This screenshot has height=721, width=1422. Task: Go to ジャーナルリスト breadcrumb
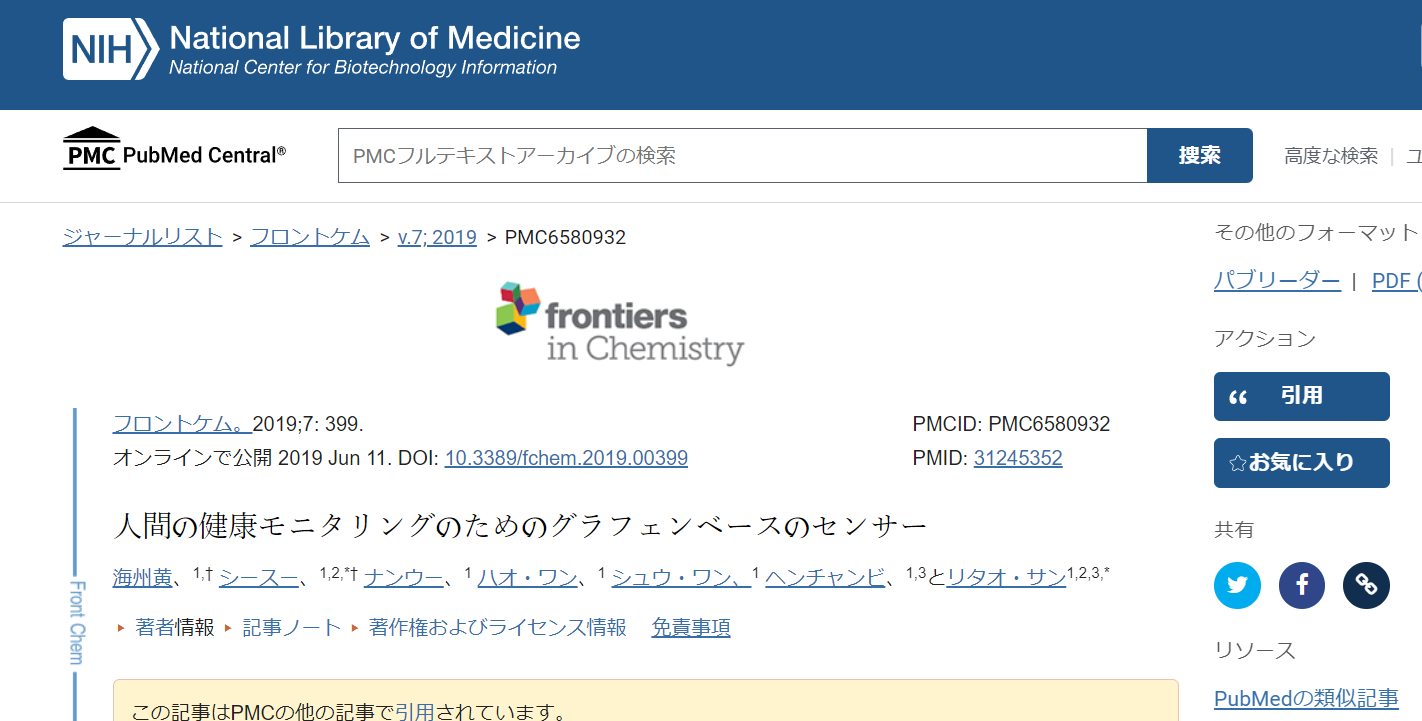[x=143, y=237]
